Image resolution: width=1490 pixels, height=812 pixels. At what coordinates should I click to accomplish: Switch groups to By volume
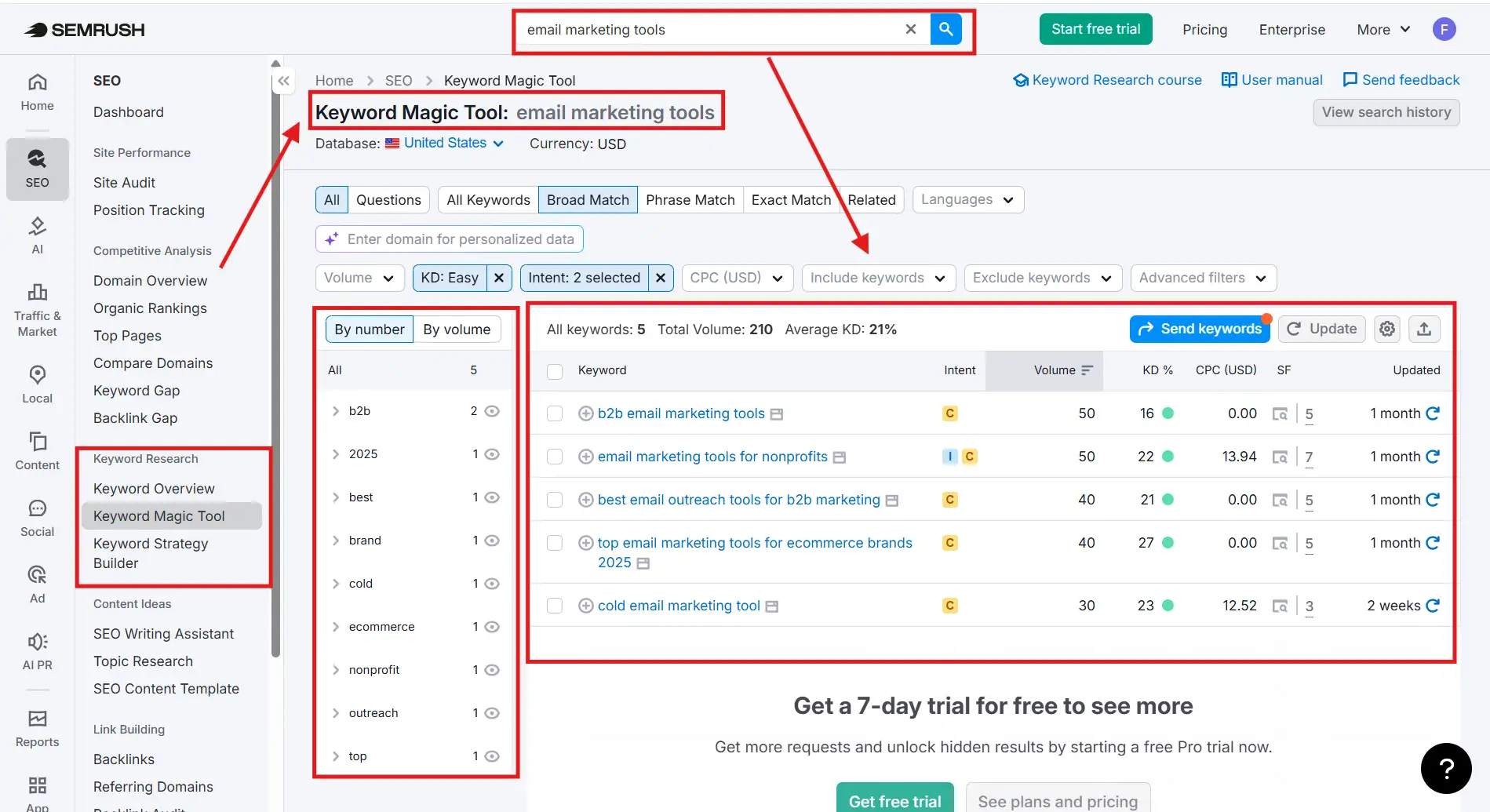tap(457, 330)
